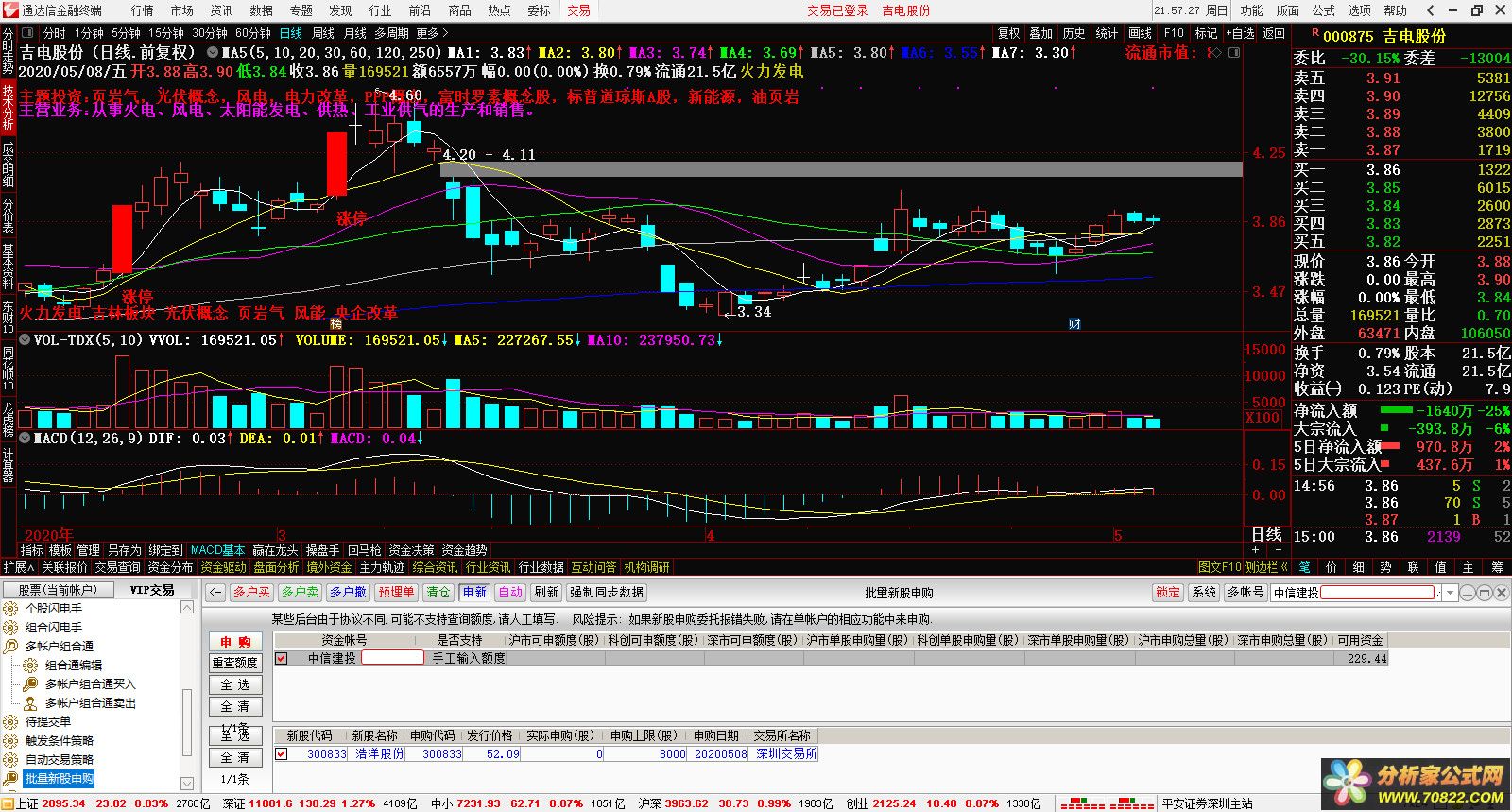Click the small panel icon beside the diamond
Screen dimensions: 1512x812
coord(1232,53)
